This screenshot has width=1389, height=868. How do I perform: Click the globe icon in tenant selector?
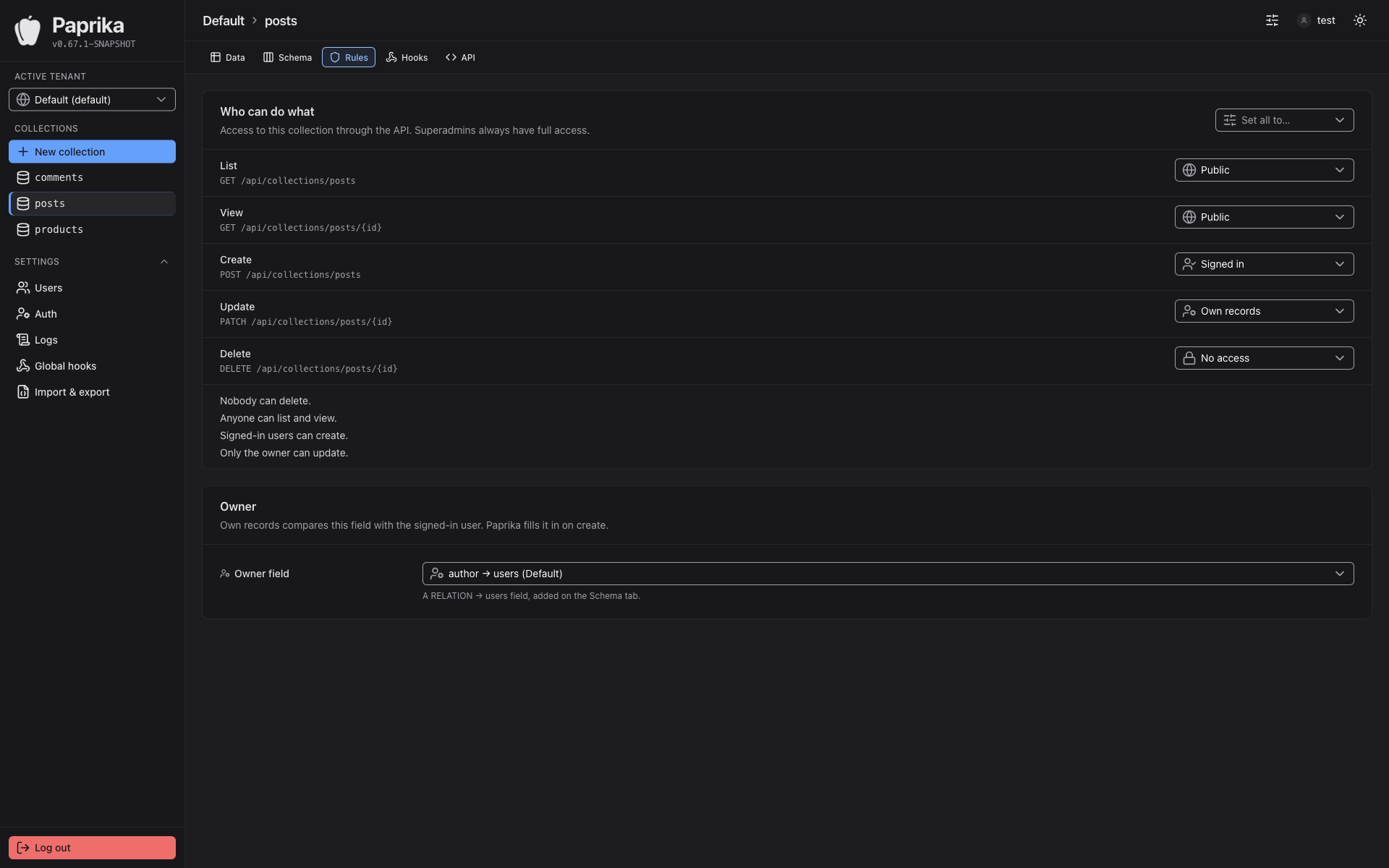(23, 100)
